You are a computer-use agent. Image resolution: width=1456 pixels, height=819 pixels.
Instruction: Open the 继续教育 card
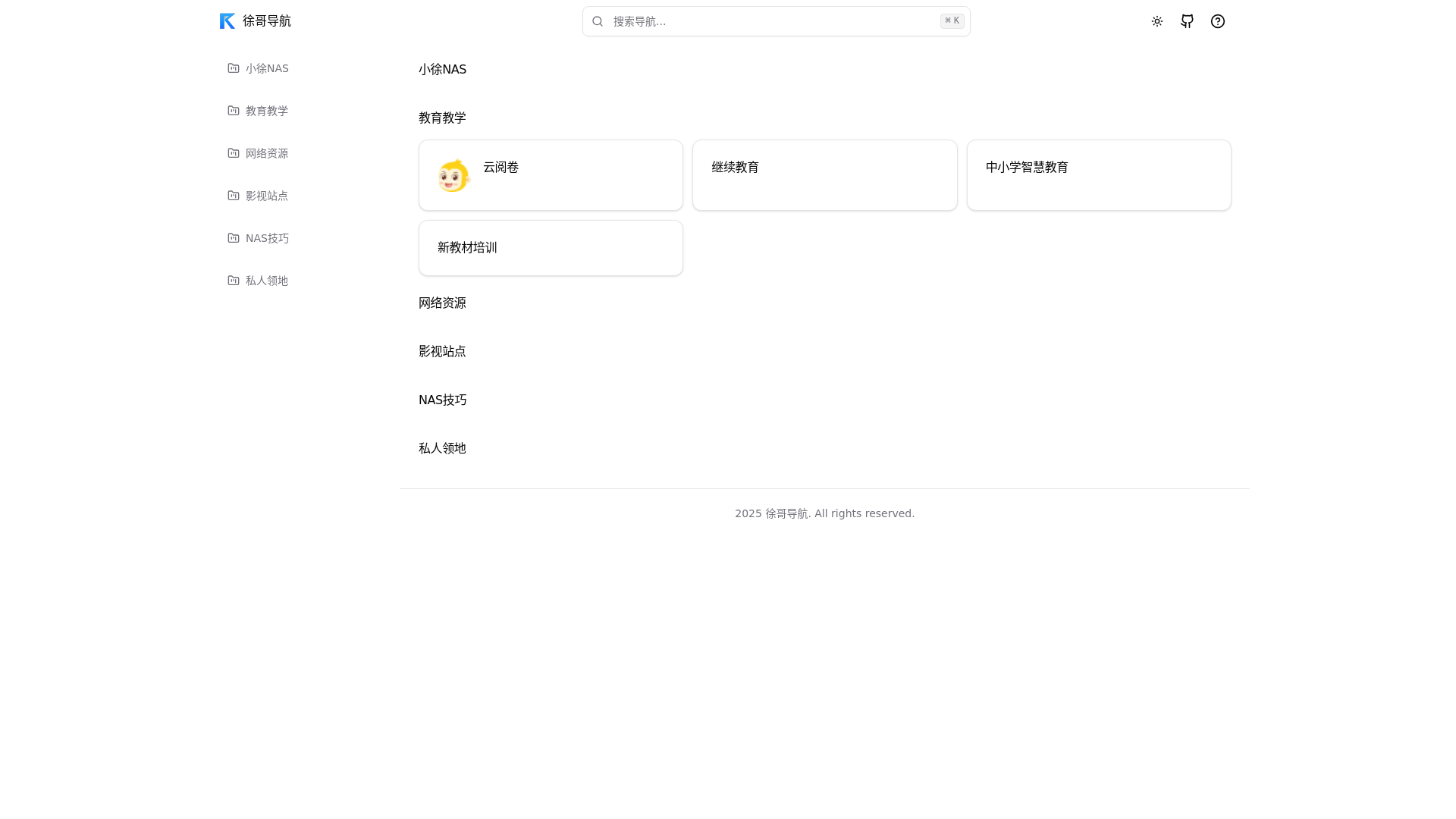824,175
